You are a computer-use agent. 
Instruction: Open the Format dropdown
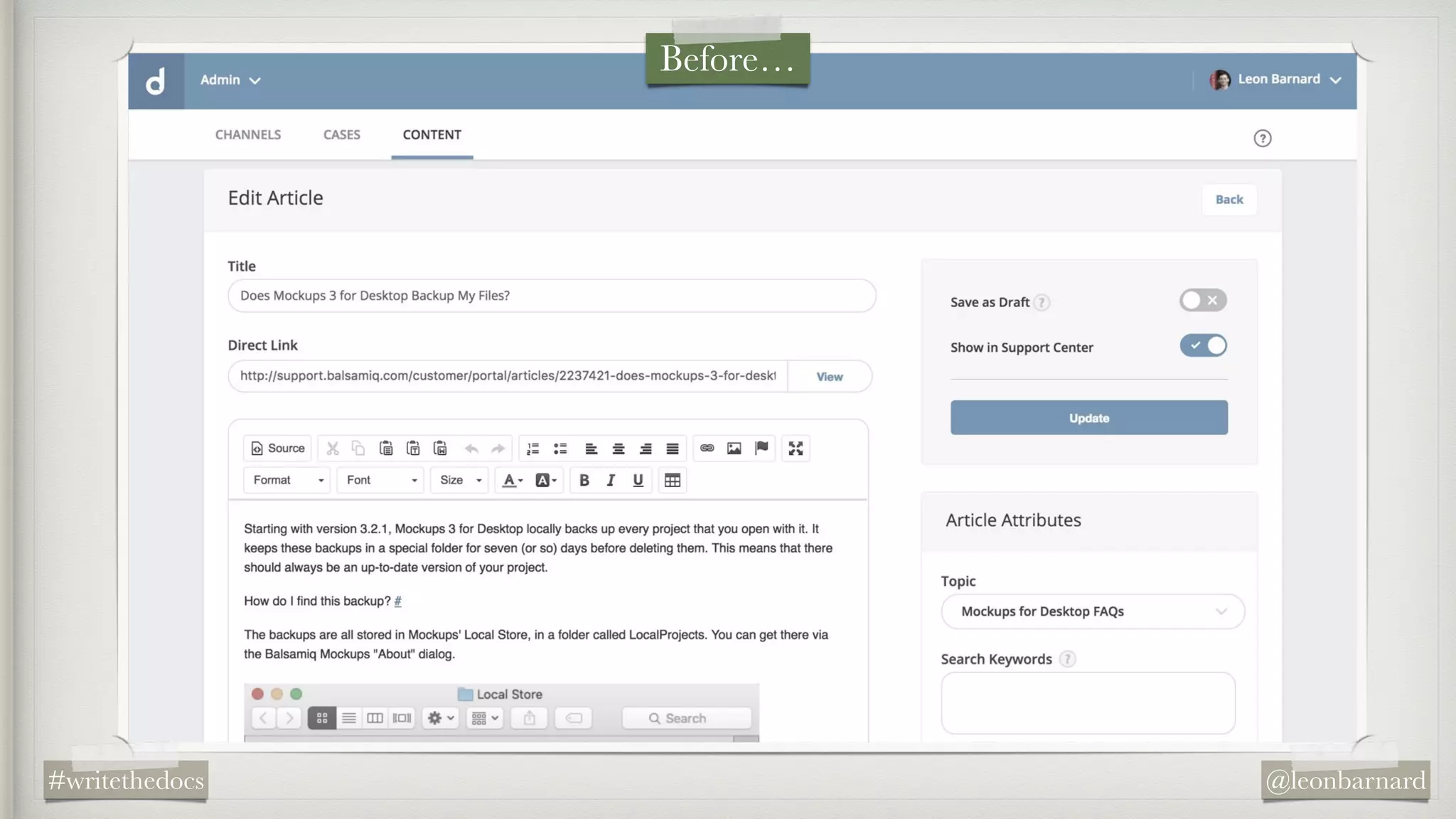pos(287,481)
